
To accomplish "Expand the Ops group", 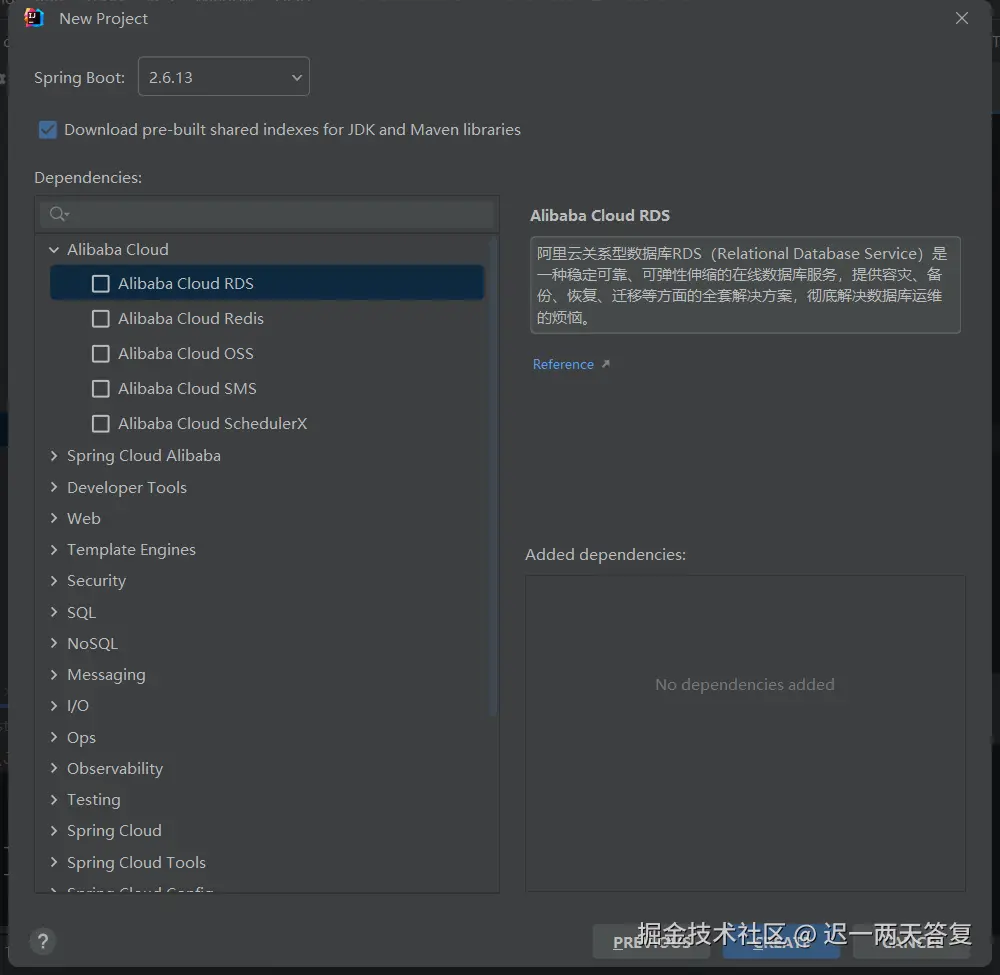I will click(54, 737).
